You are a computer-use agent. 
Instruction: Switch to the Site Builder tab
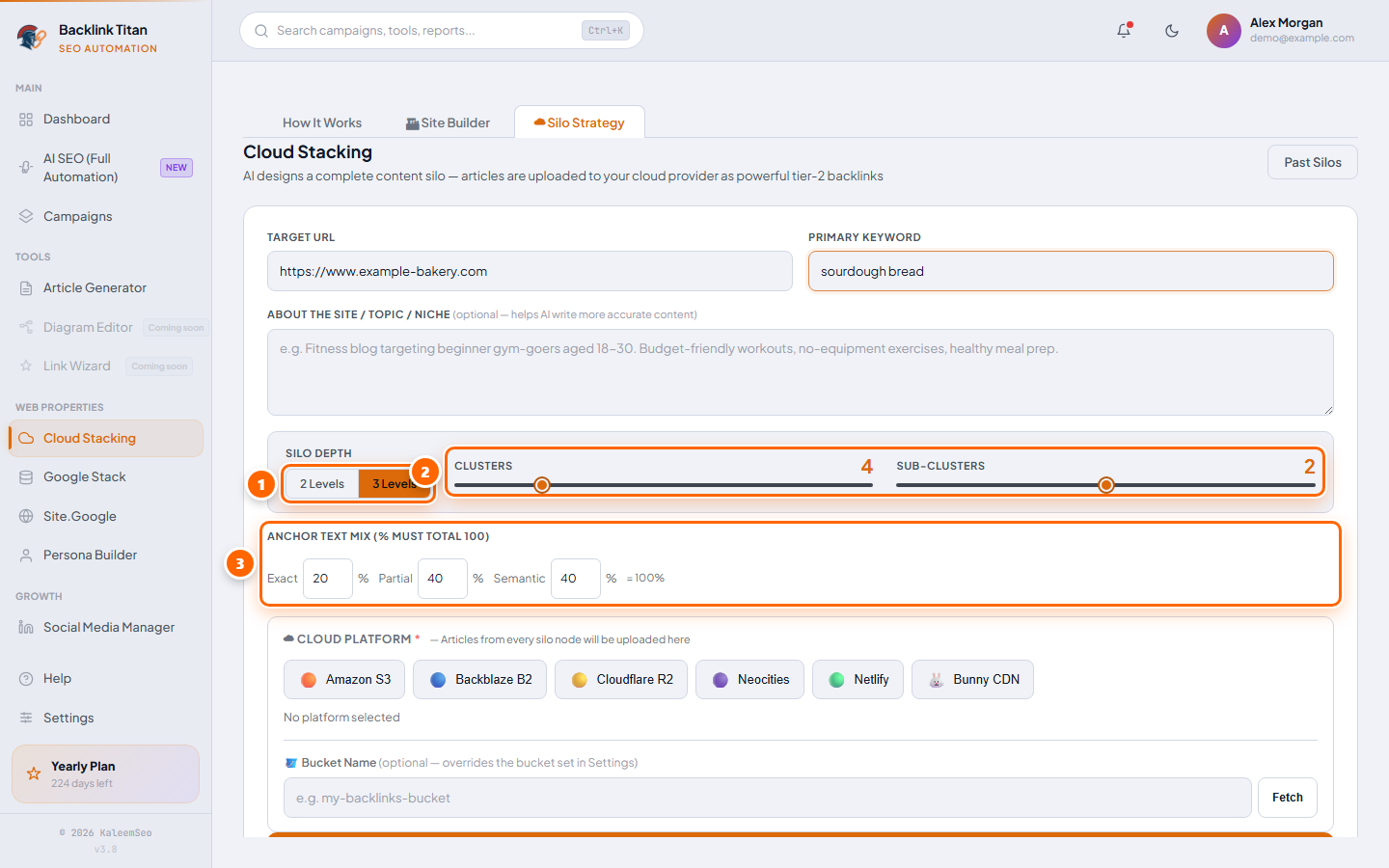point(448,122)
